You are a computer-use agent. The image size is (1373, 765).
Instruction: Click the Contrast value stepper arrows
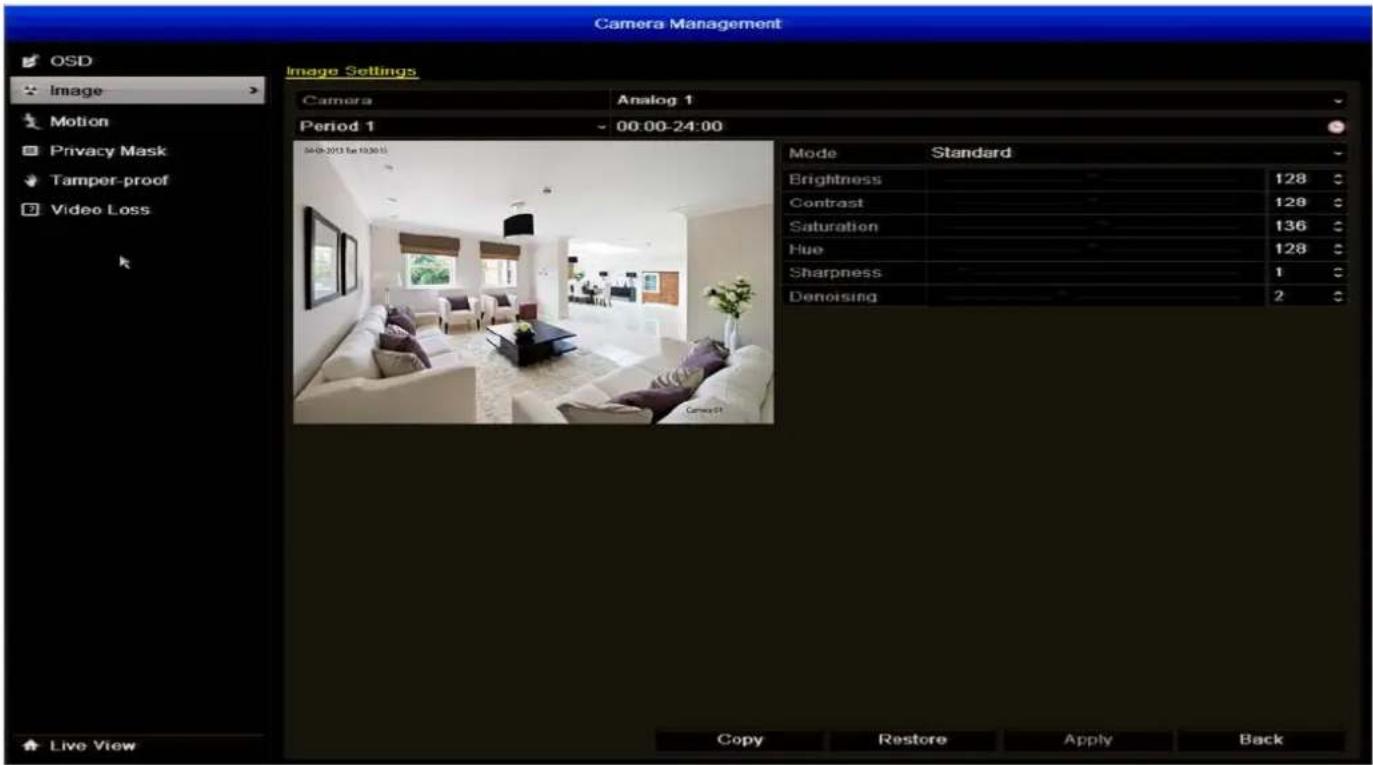pyautogui.click(x=1337, y=203)
